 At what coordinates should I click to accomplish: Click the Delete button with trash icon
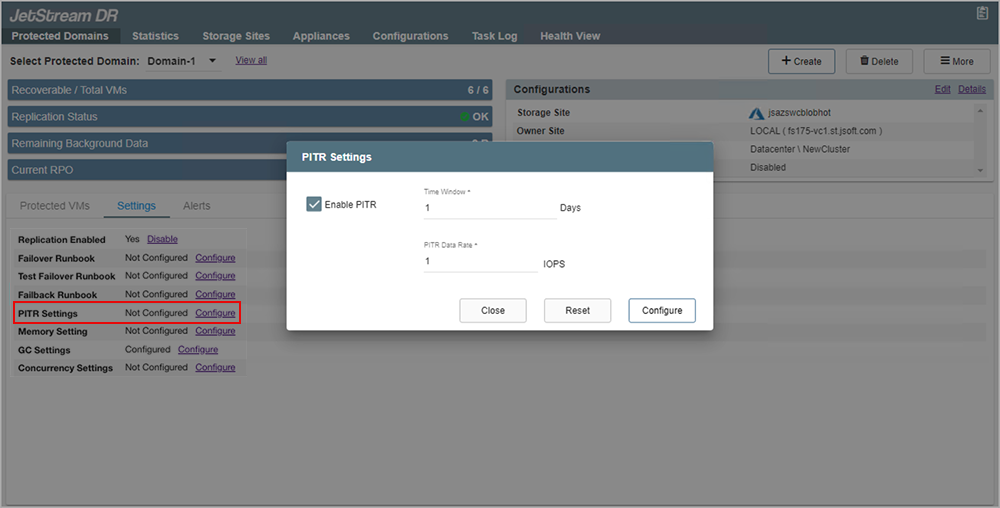(878, 61)
